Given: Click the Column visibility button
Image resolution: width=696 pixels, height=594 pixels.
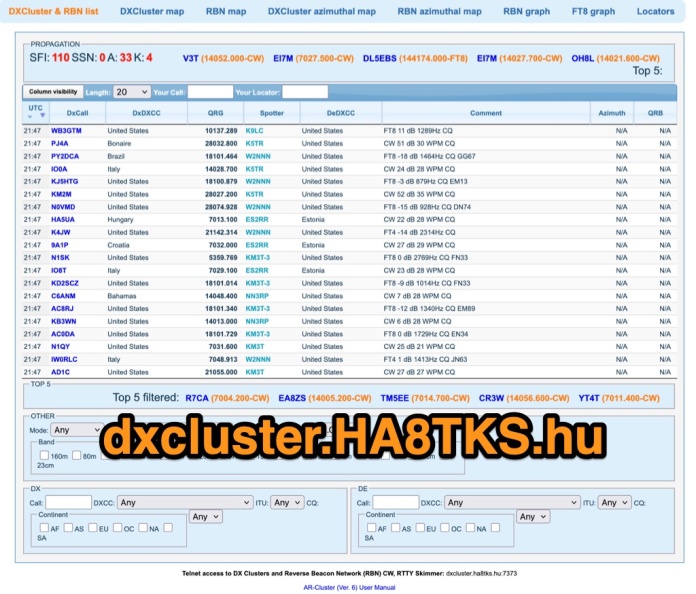Looking at the screenshot, I should point(53,92).
